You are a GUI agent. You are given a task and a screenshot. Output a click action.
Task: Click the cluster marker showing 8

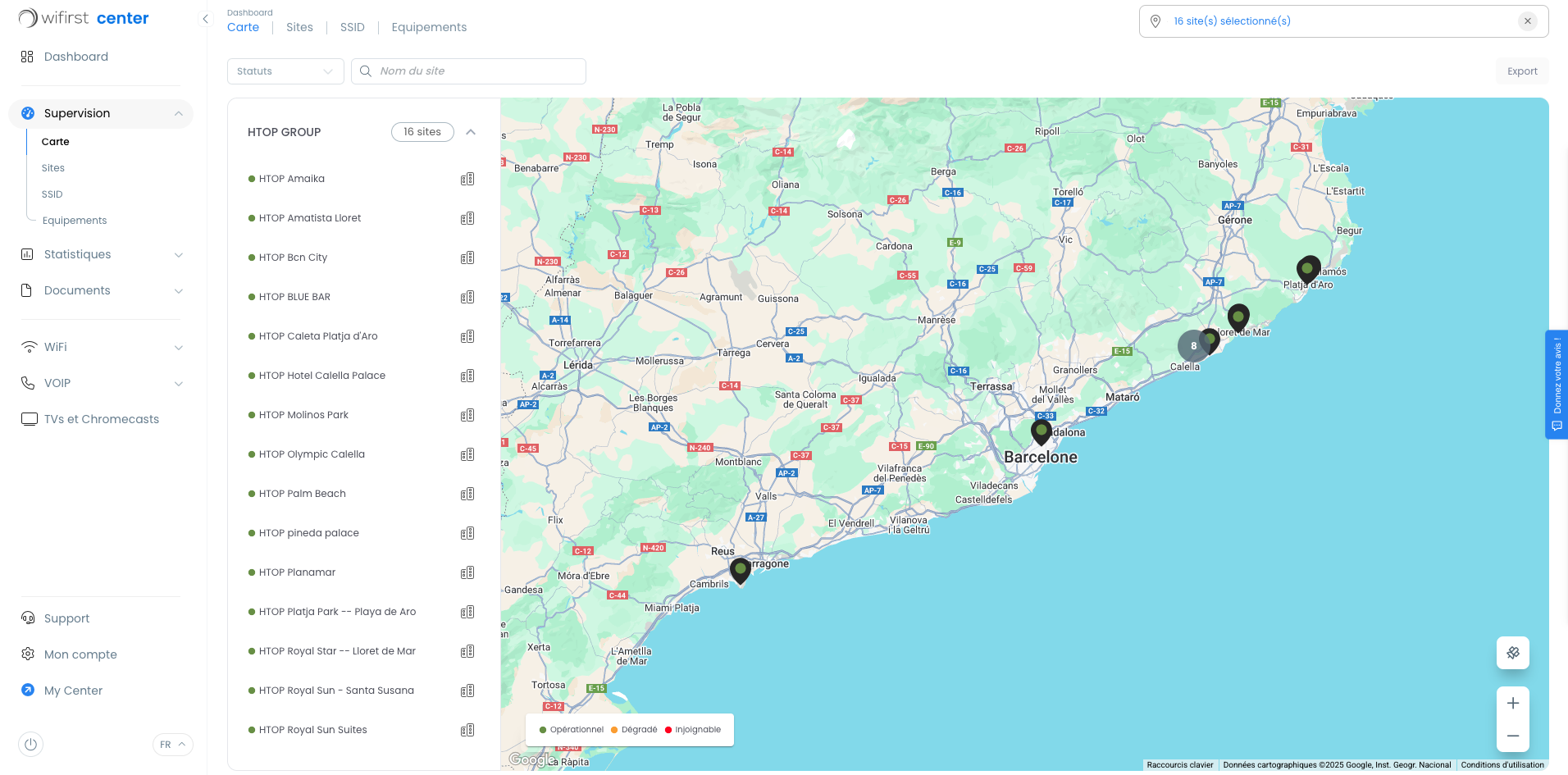click(x=1193, y=346)
